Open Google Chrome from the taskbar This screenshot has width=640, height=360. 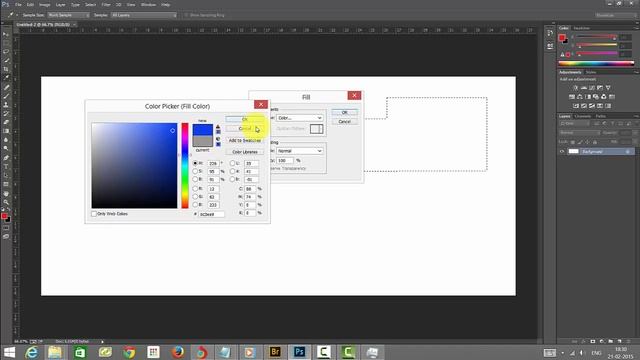129,352
